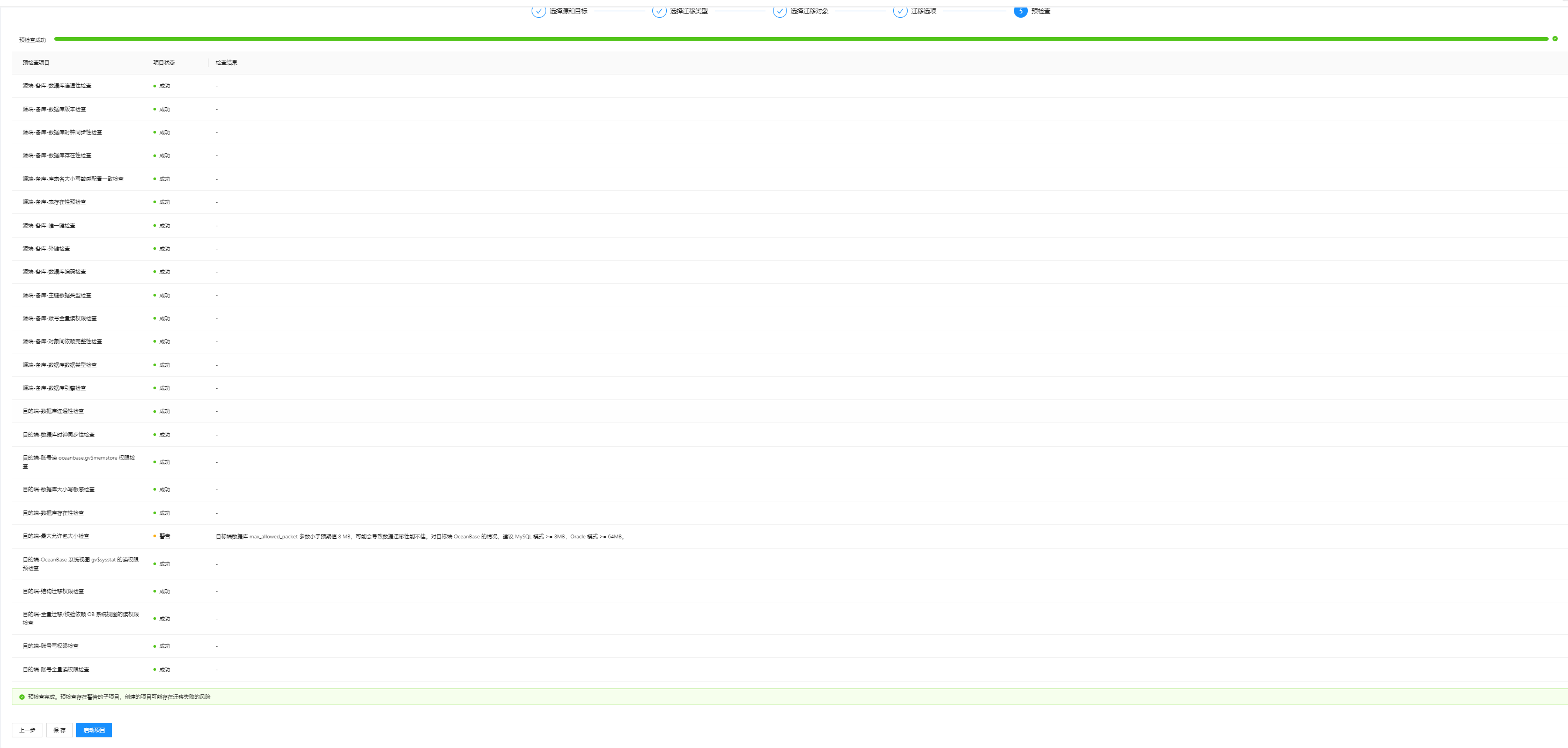Screen dimensions: 1568x748
Task: Click green check icon at progress bar end
Action: click(1555, 39)
